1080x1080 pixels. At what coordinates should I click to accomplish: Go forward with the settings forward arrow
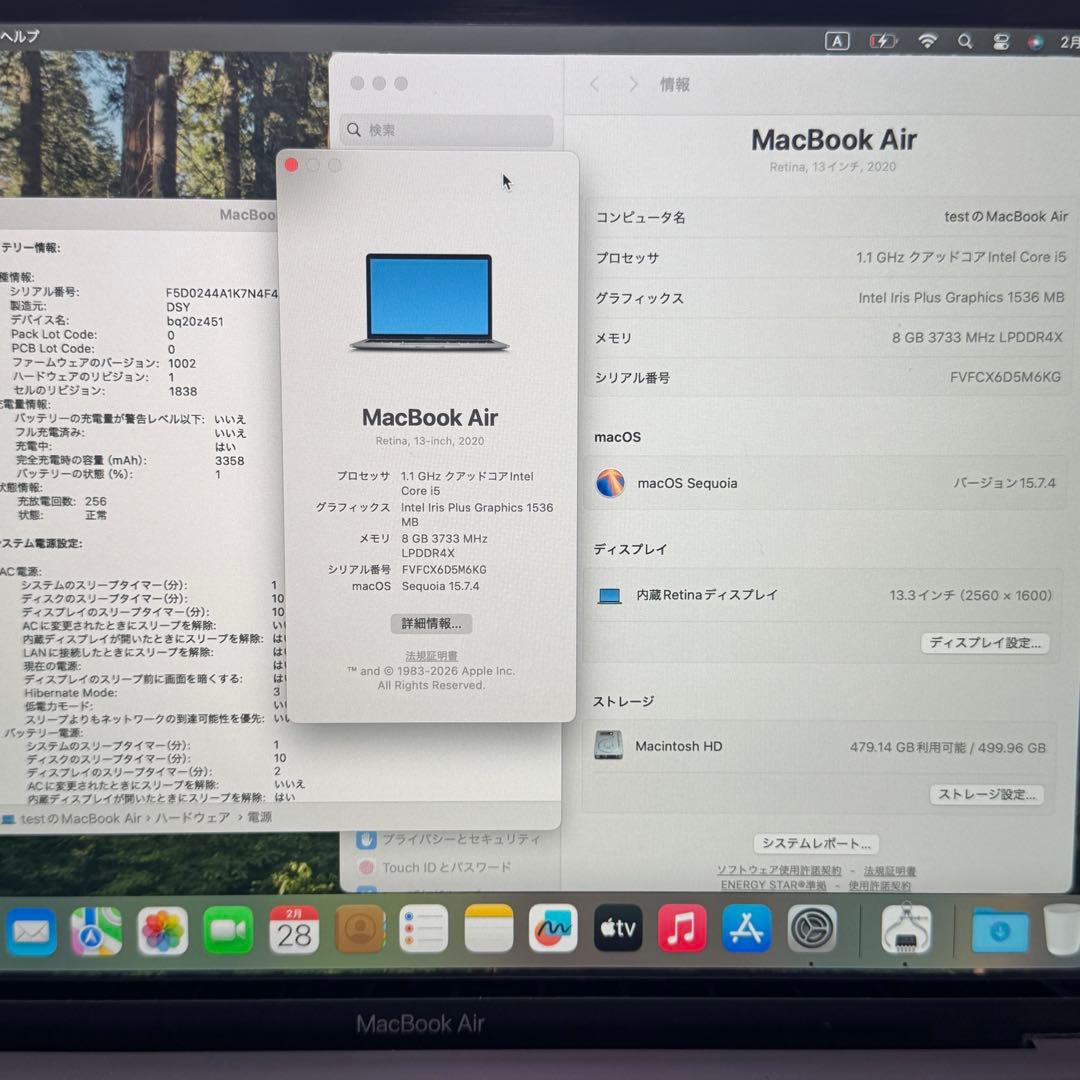point(633,85)
